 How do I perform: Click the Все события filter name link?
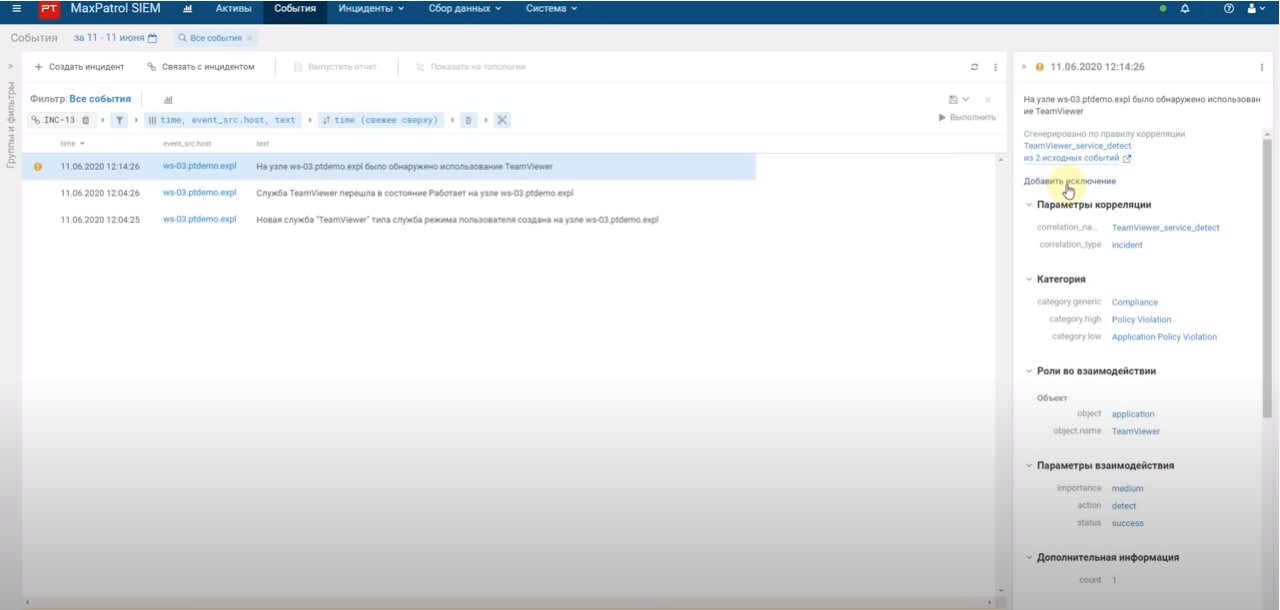click(x=100, y=99)
